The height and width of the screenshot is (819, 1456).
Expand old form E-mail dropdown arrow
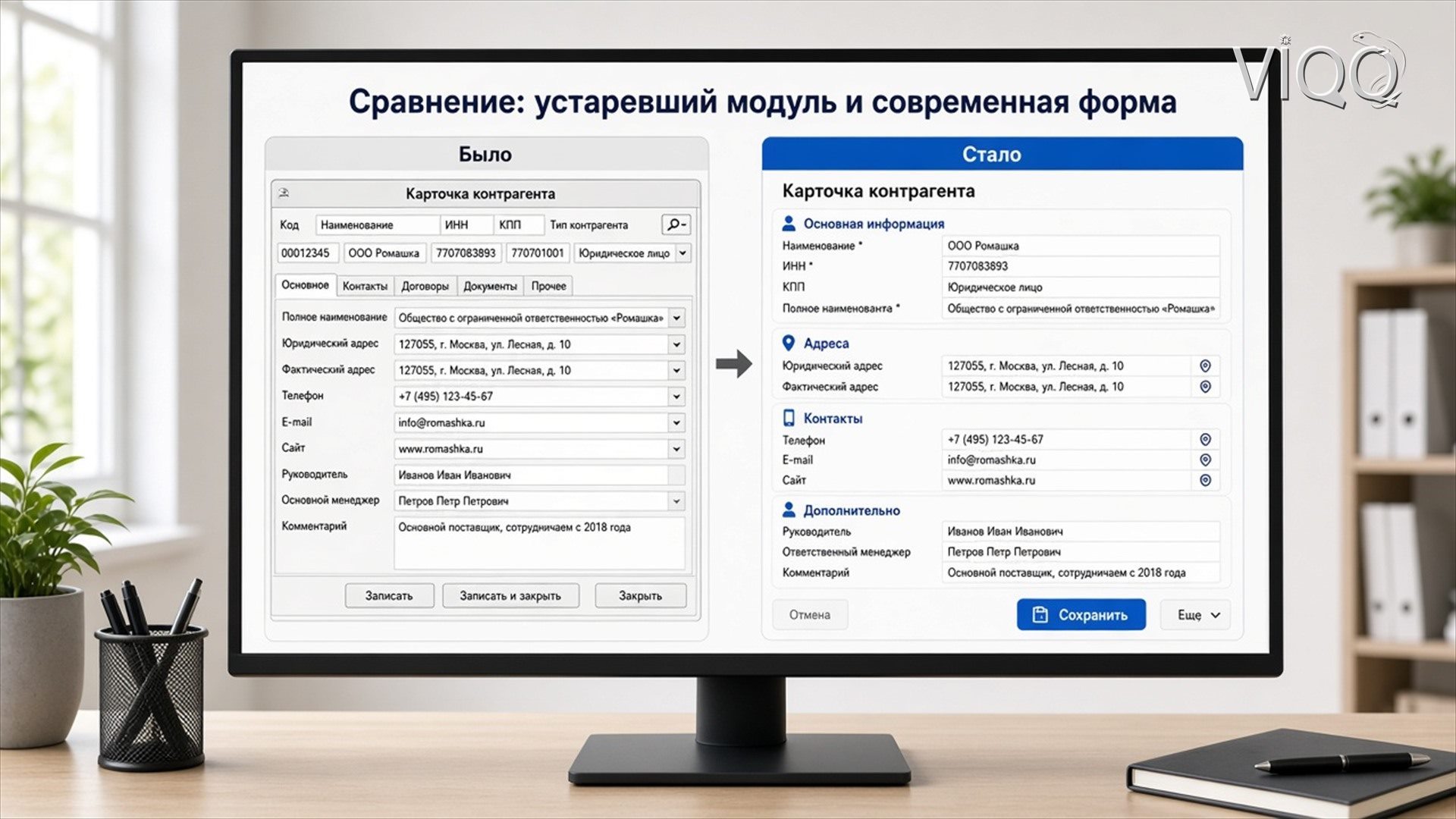pyautogui.click(x=676, y=422)
